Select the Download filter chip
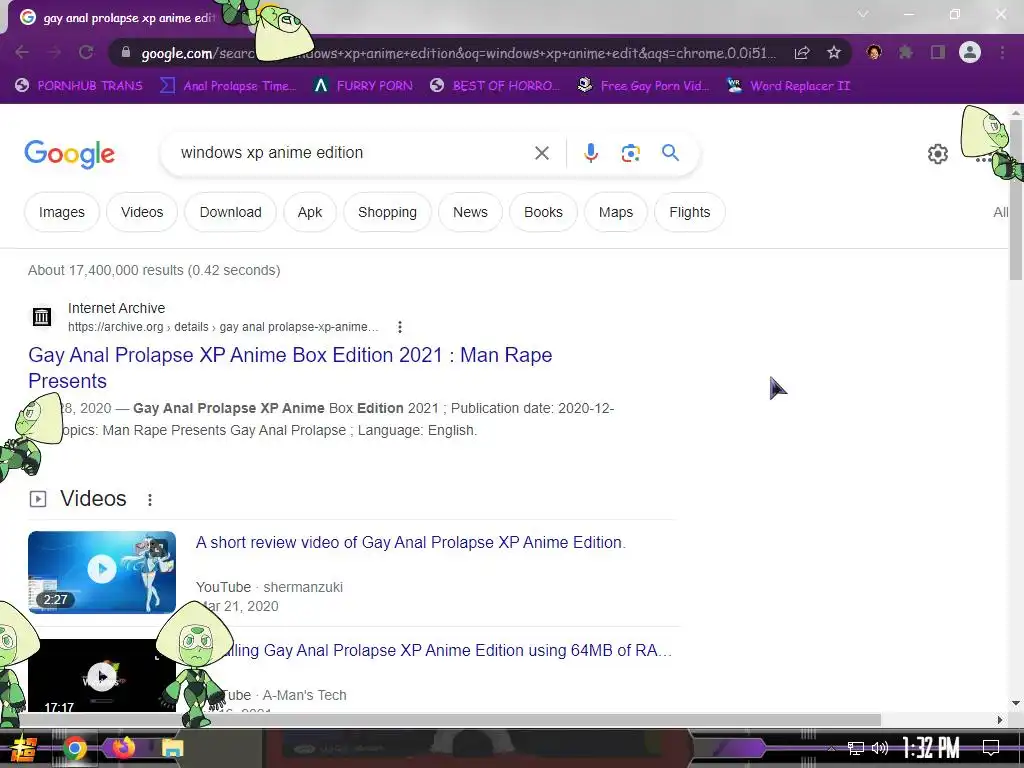Viewport: 1024px width, 768px height. pos(231,212)
